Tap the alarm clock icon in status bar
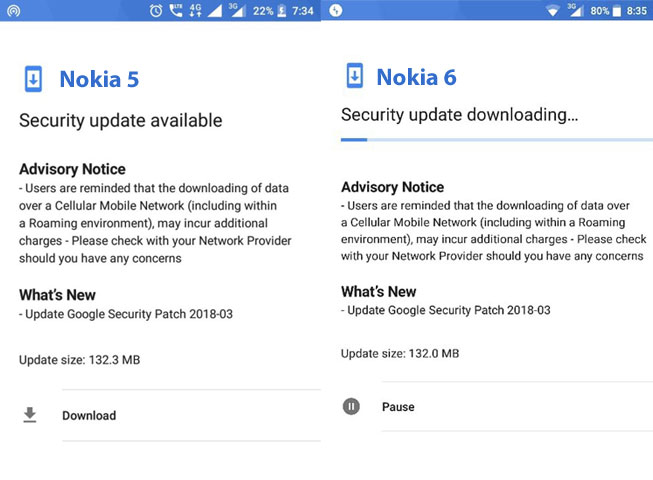 156,10
